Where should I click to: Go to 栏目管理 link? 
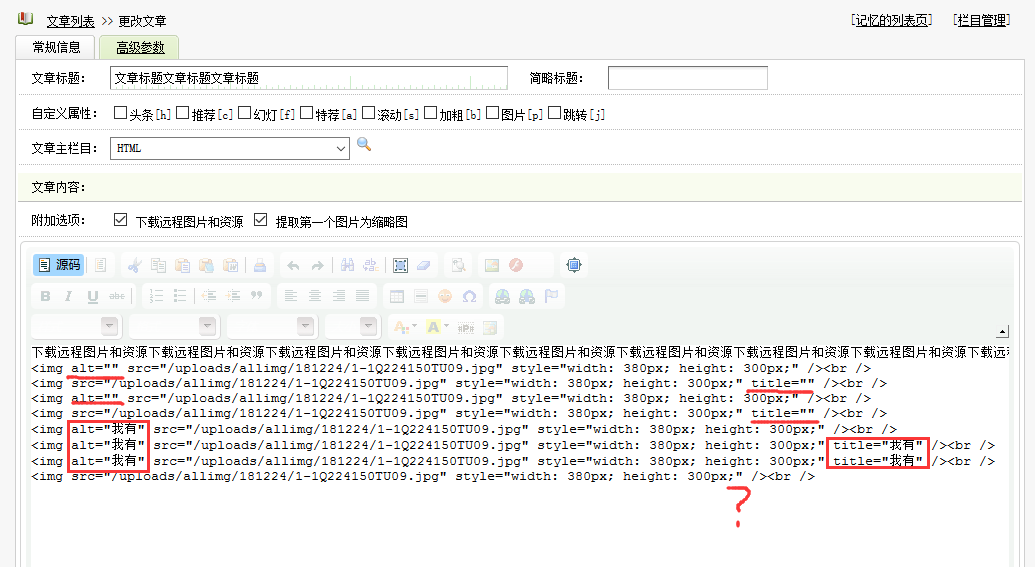point(981,20)
